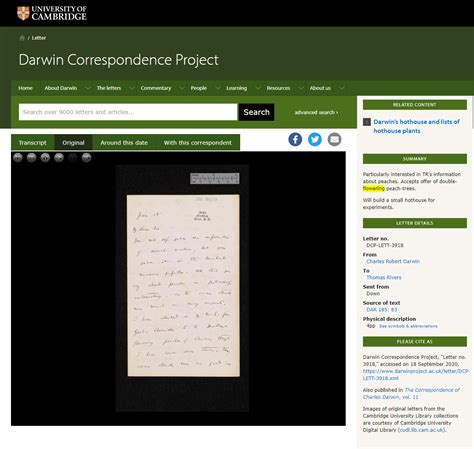Reset viewer with the home icon
This screenshot has height=449, width=474.
(x=45, y=157)
